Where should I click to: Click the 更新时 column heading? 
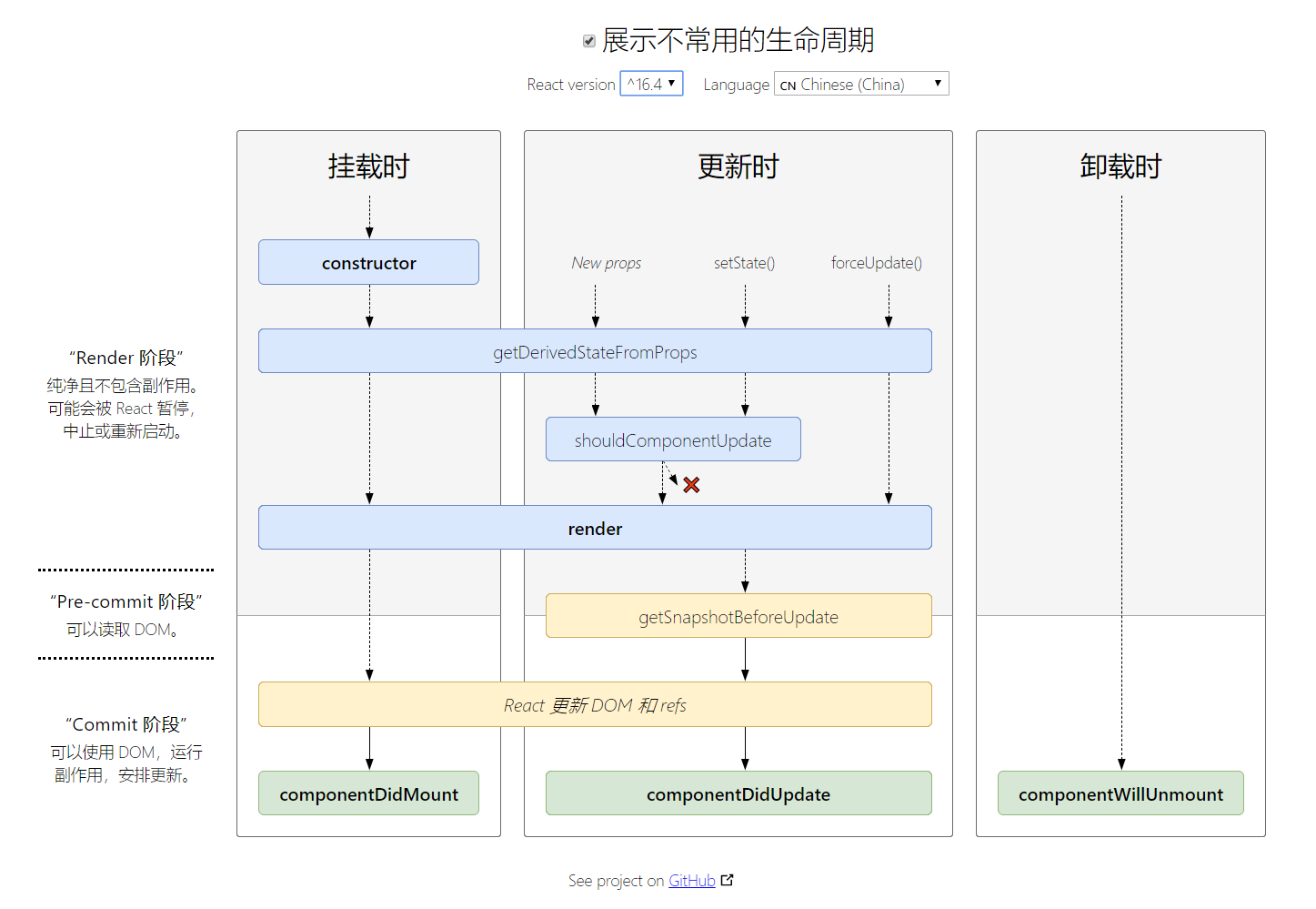738,167
